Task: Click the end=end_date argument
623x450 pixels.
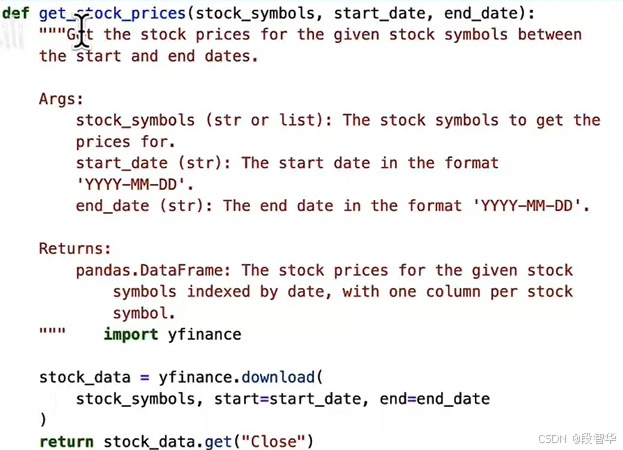Action: (435, 399)
